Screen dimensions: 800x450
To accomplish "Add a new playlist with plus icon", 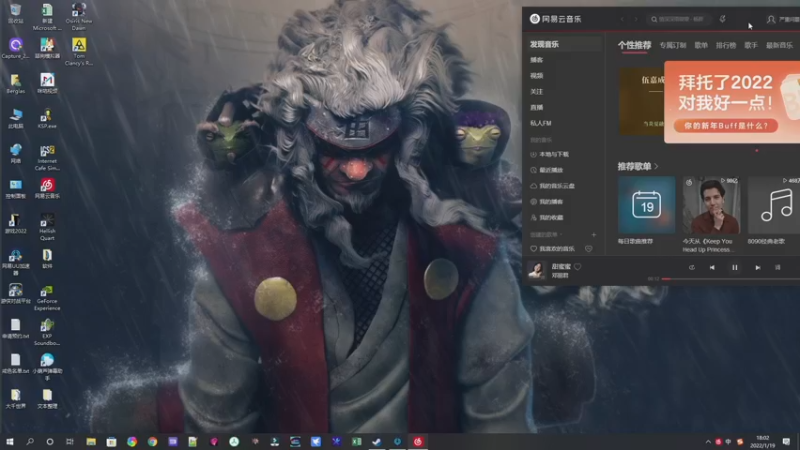I will tap(593, 235).
